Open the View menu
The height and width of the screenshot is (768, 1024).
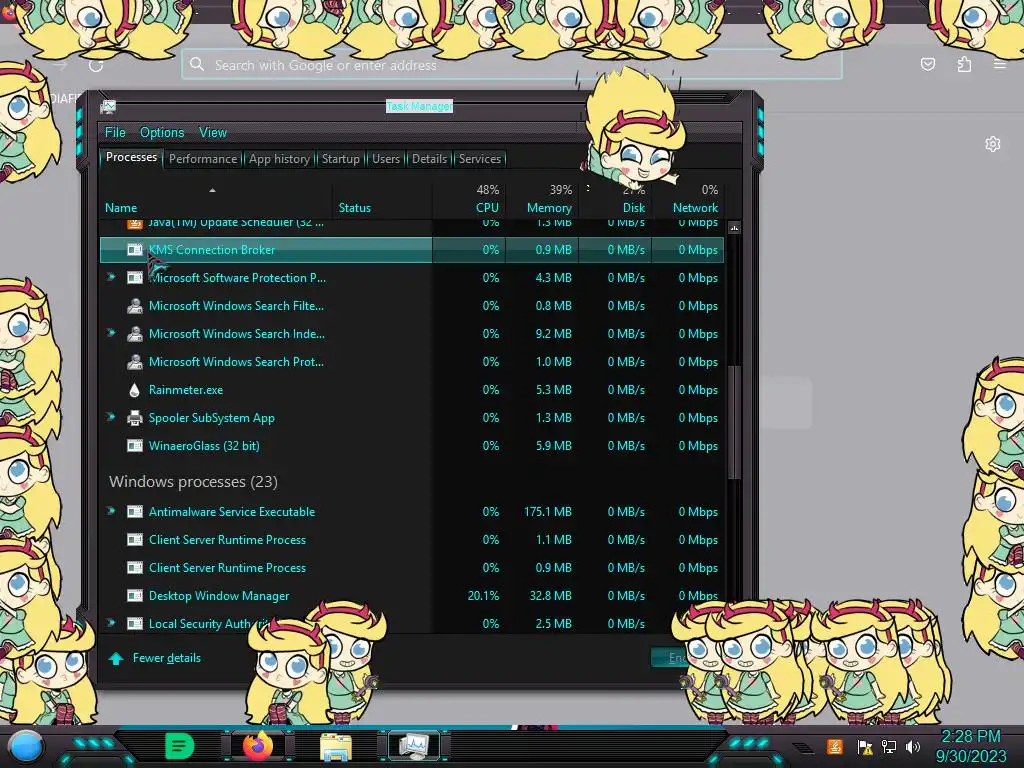click(x=213, y=133)
